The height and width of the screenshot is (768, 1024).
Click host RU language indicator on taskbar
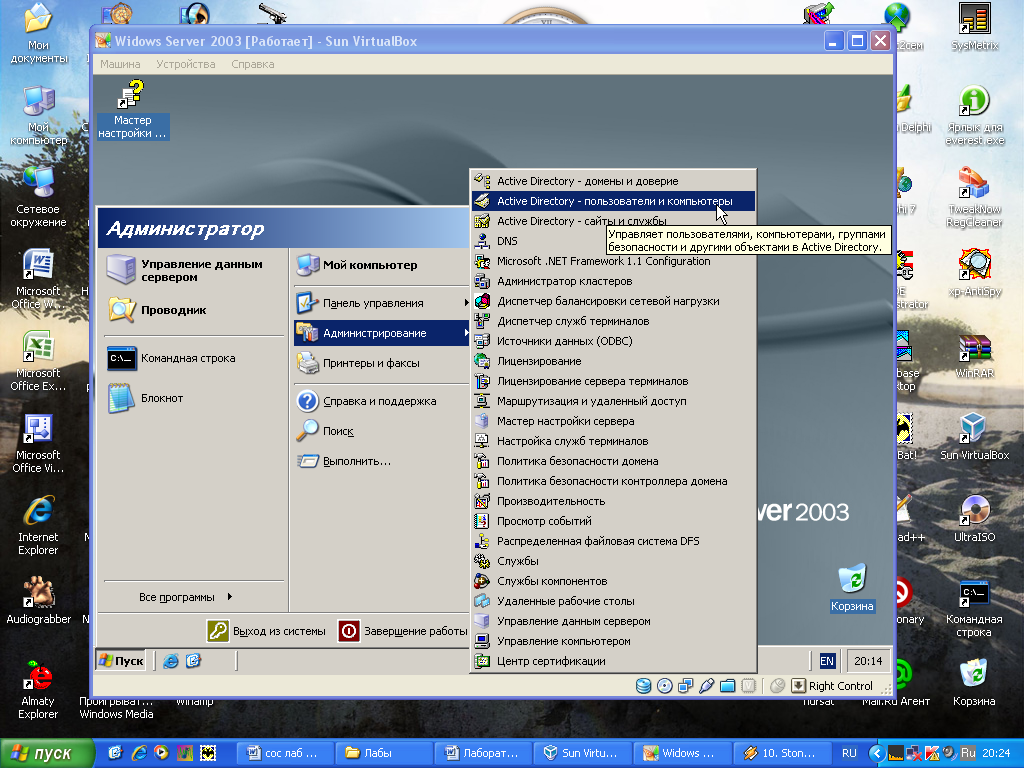point(849,753)
